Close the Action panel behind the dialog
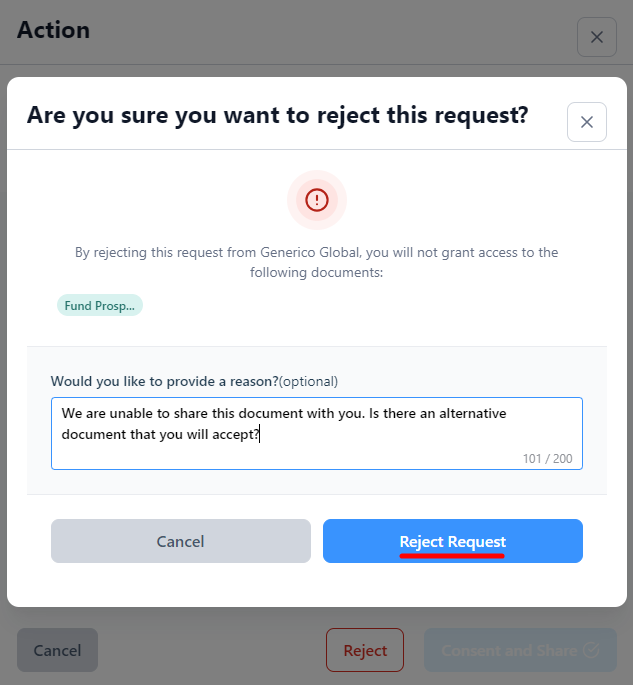This screenshot has height=685, width=633. 597,37
